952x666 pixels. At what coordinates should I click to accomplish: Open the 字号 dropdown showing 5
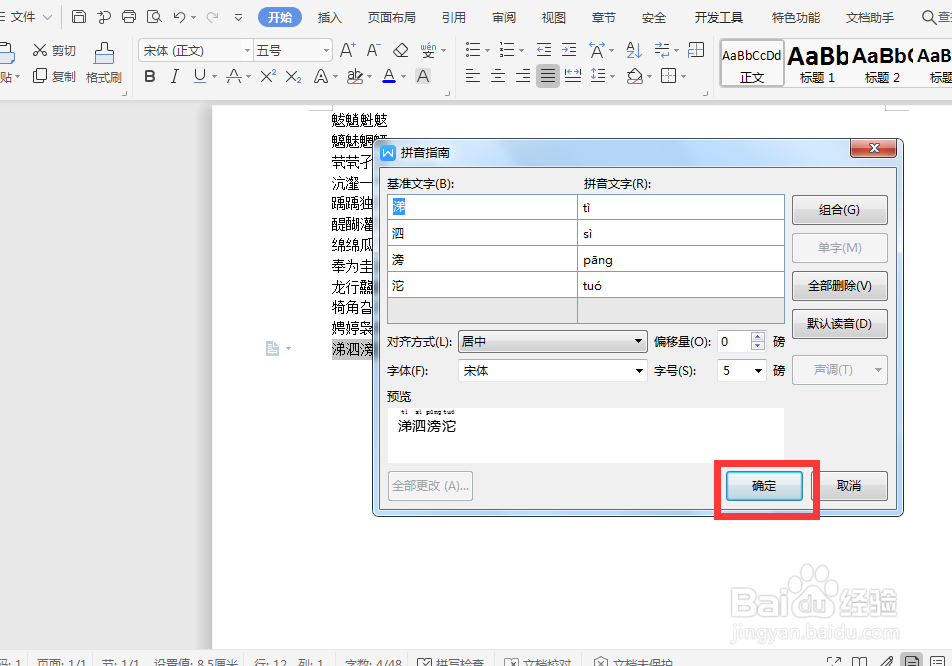click(x=741, y=369)
